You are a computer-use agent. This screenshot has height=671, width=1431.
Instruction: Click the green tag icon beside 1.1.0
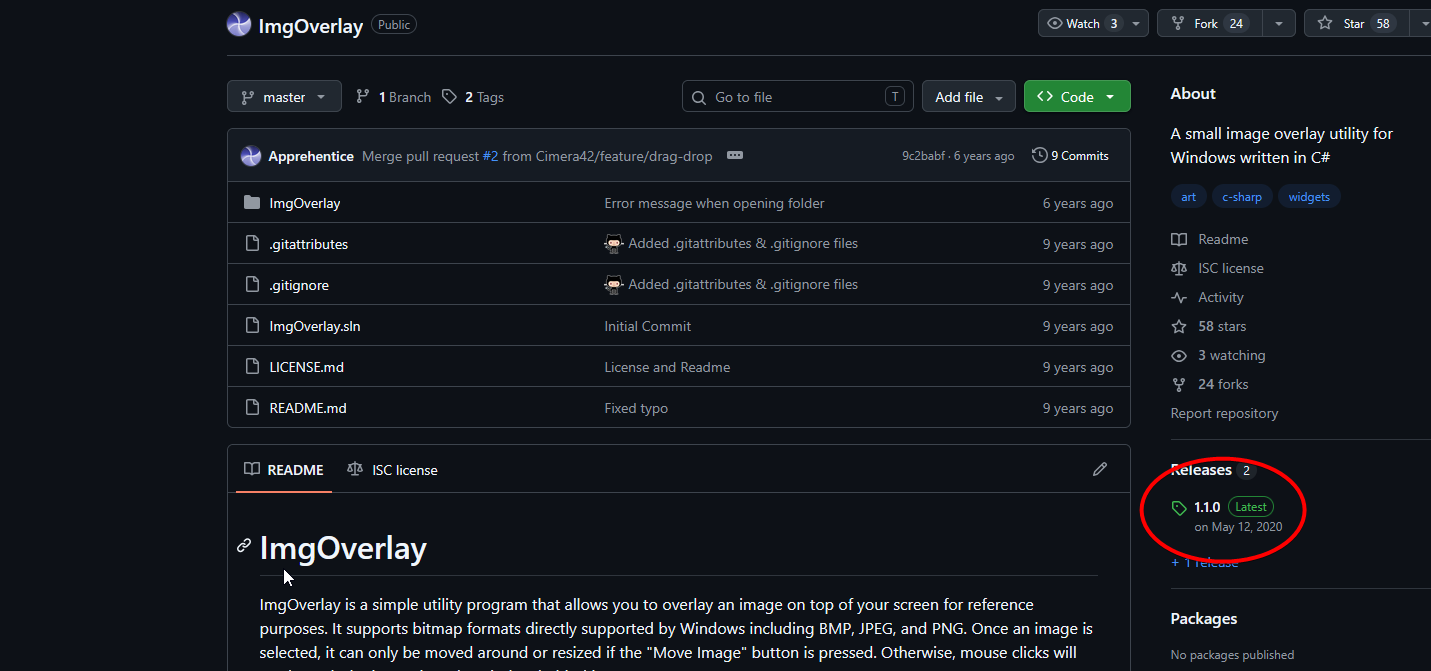pos(1179,508)
